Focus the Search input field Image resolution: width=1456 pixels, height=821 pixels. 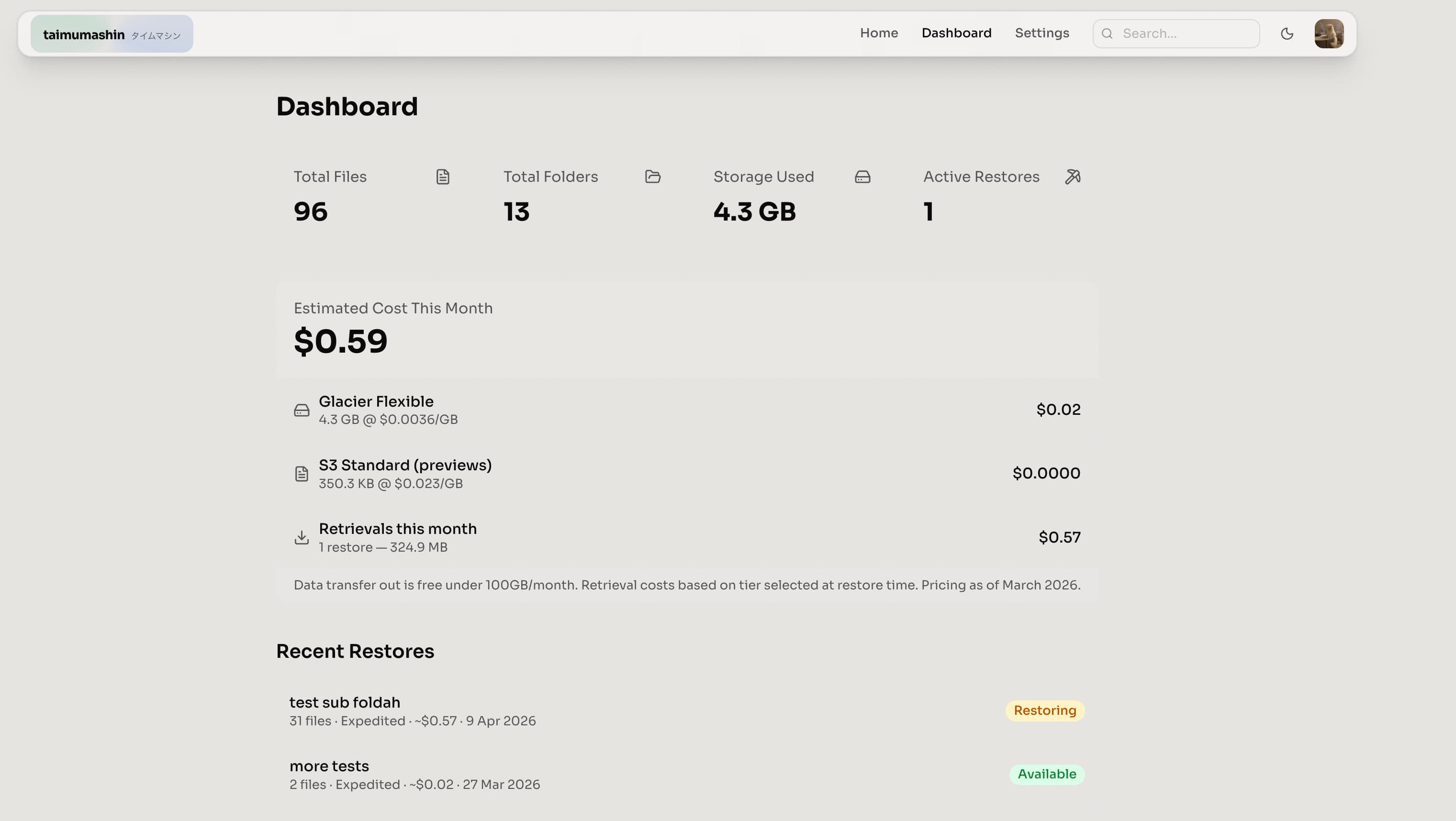tap(1176, 34)
